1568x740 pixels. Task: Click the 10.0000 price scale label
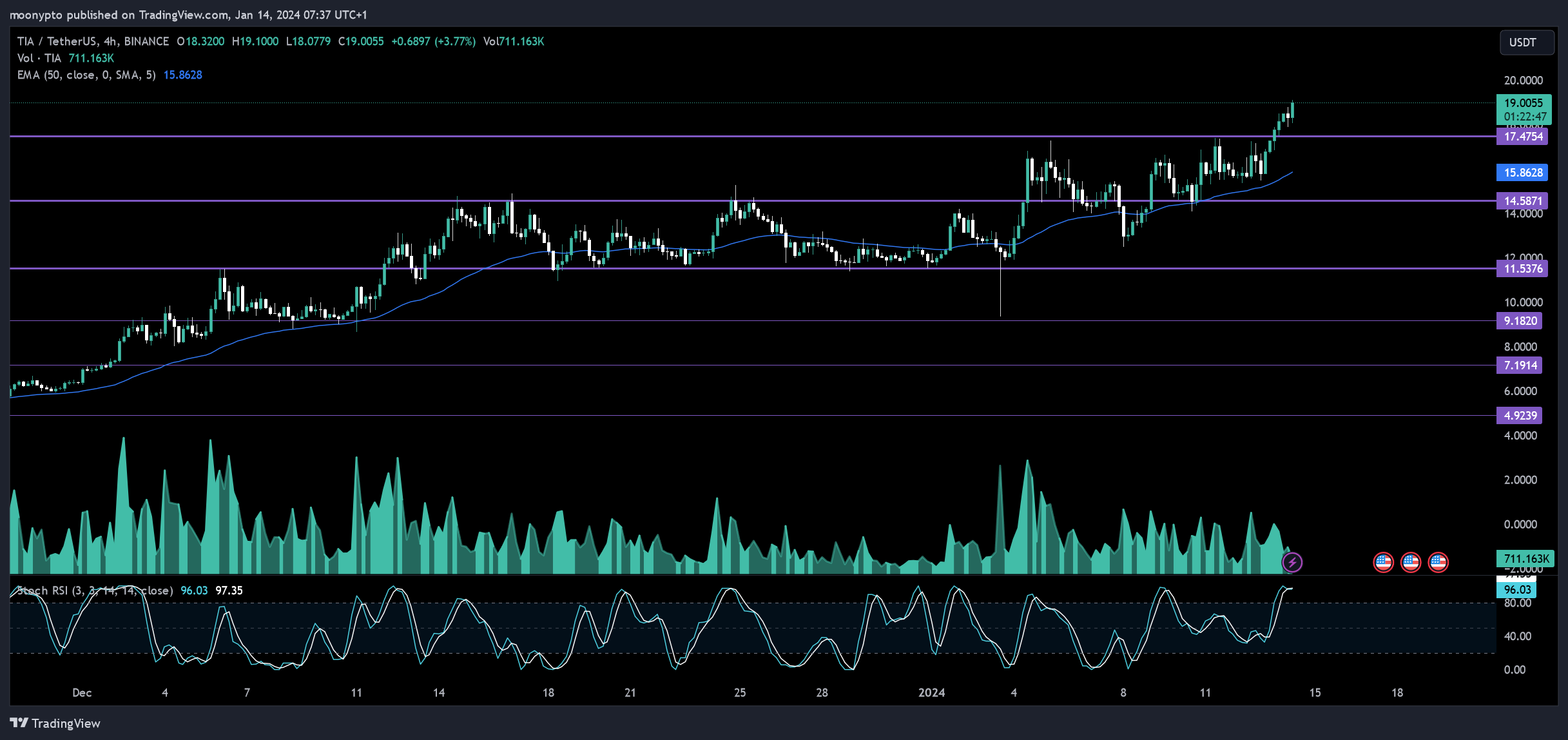(x=1524, y=302)
